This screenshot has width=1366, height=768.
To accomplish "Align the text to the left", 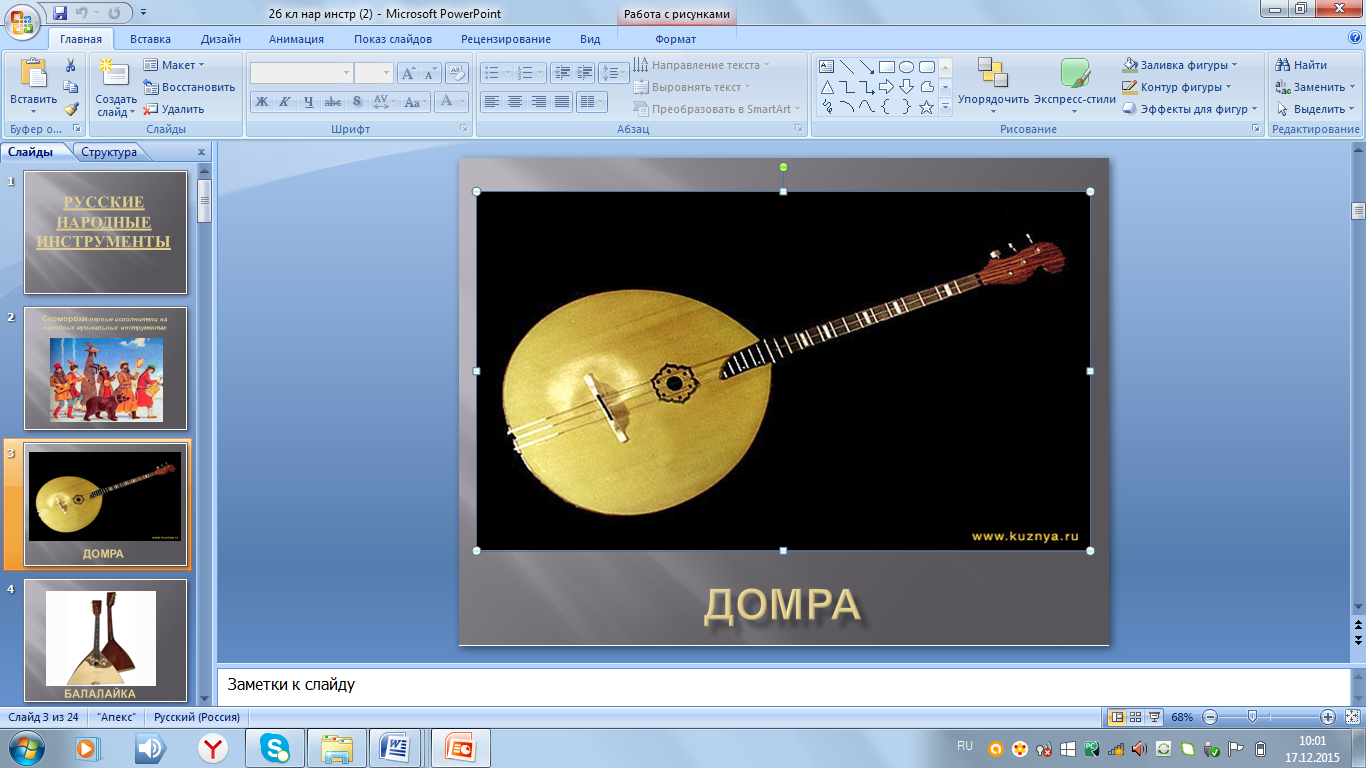I will coord(491,101).
